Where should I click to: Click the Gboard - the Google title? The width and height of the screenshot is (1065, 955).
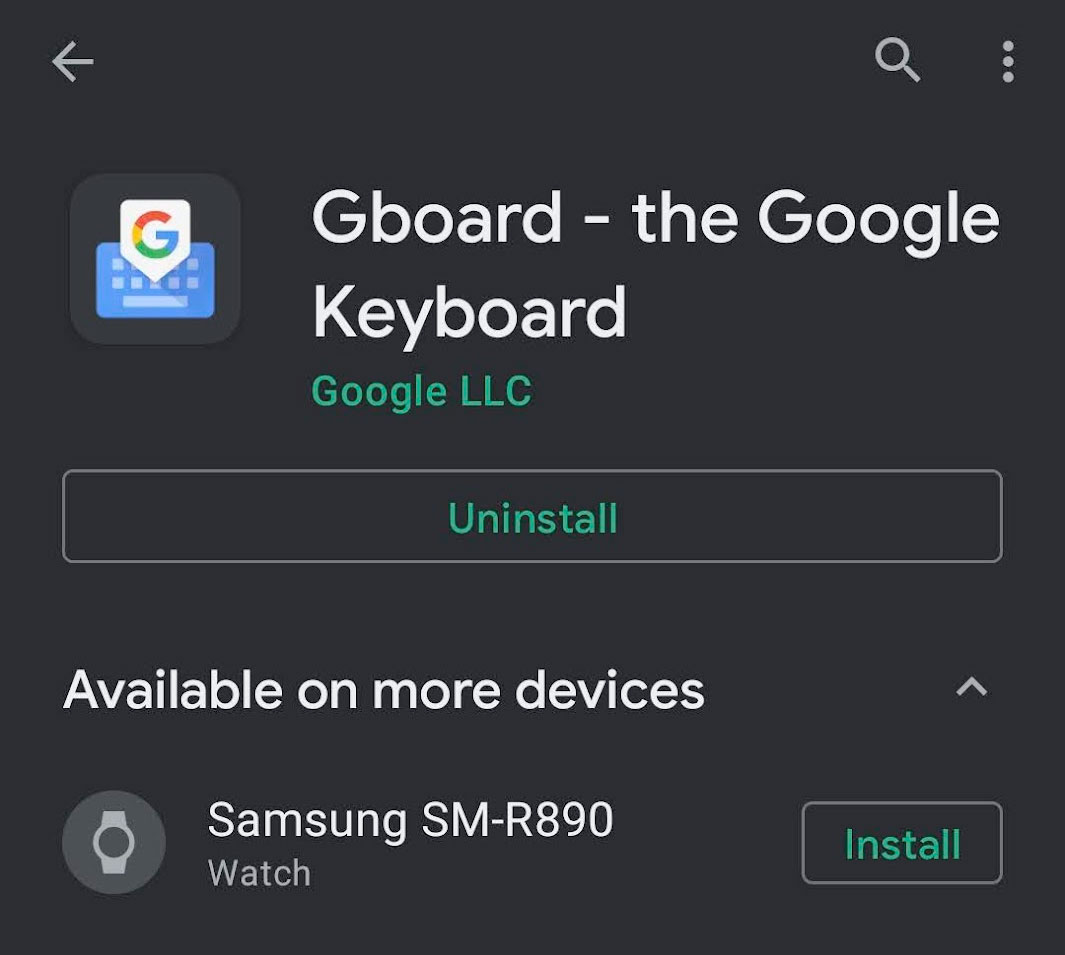click(x=655, y=220)
